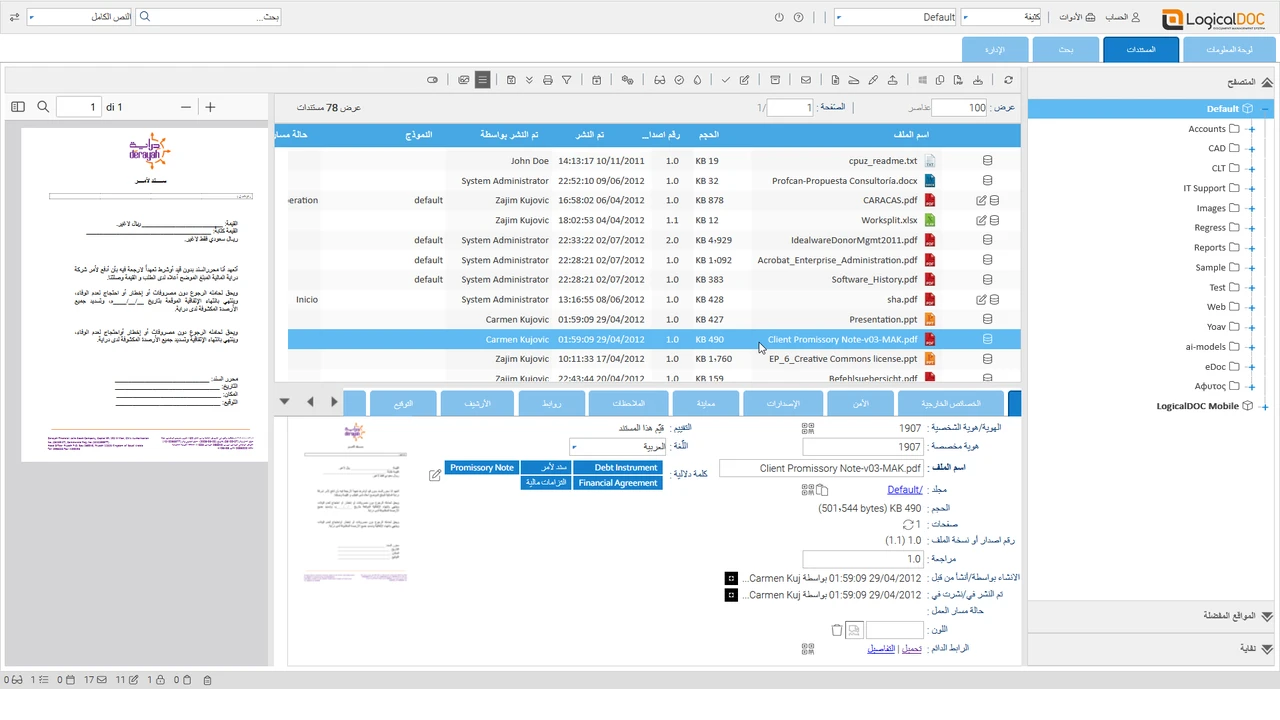Screen dimensions: 1280x720
Task: Click the تحميل permalink link
Action: click(x=911, y=649)
